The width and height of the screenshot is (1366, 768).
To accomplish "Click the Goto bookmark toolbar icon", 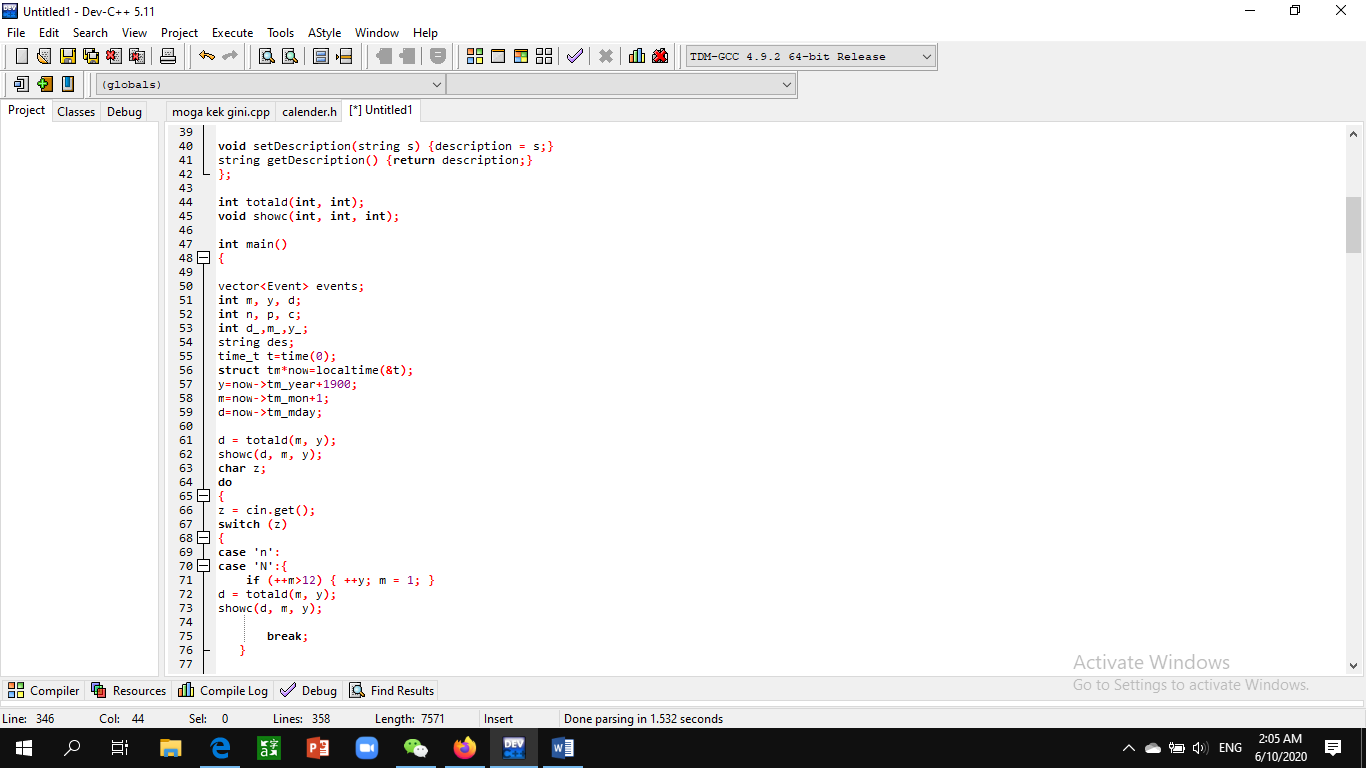I will coord(67,84).
